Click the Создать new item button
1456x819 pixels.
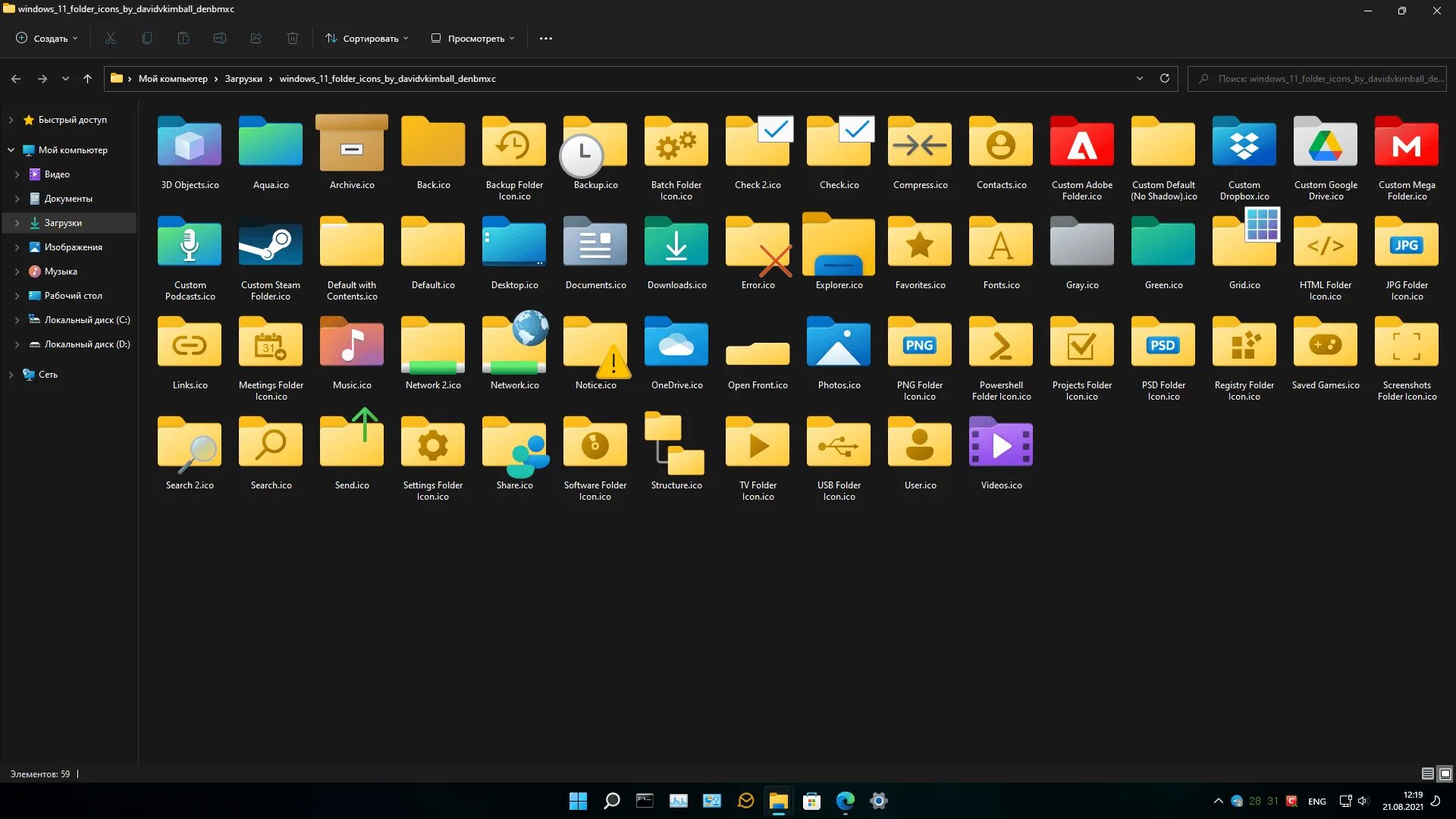[47, 38]
